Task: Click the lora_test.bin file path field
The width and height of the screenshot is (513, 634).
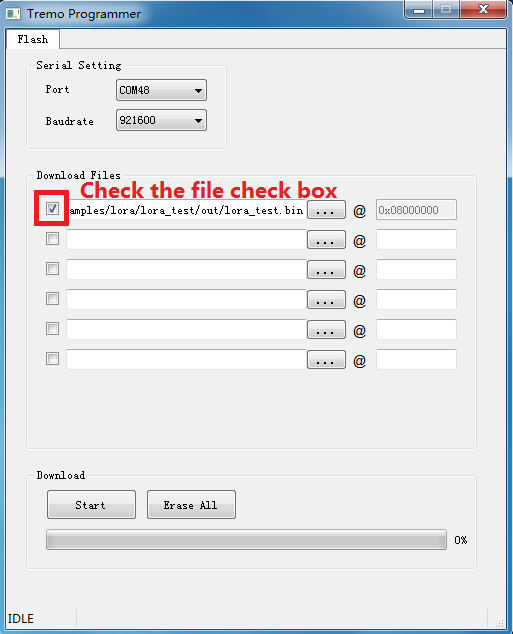Action: (186, 210)
